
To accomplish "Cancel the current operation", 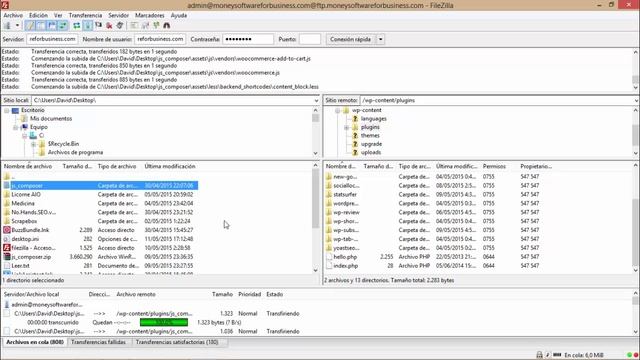I will pos(98,25).
